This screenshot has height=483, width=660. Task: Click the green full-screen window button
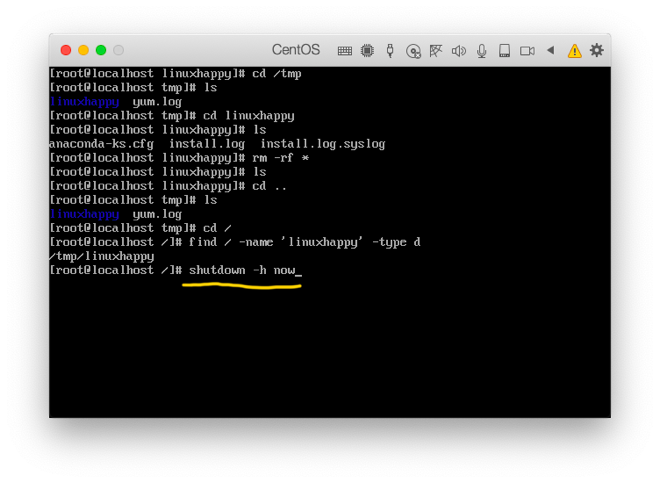click(101, 51)
